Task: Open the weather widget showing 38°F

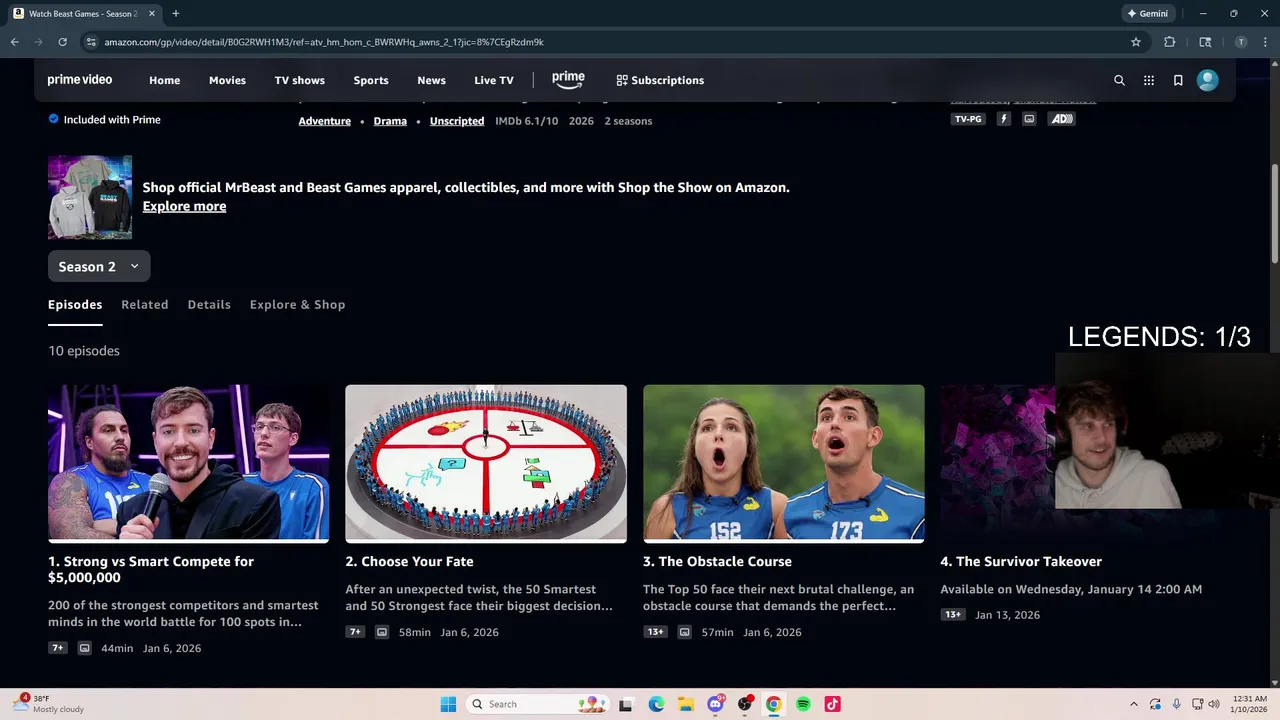Action: [x=48, y=704]
